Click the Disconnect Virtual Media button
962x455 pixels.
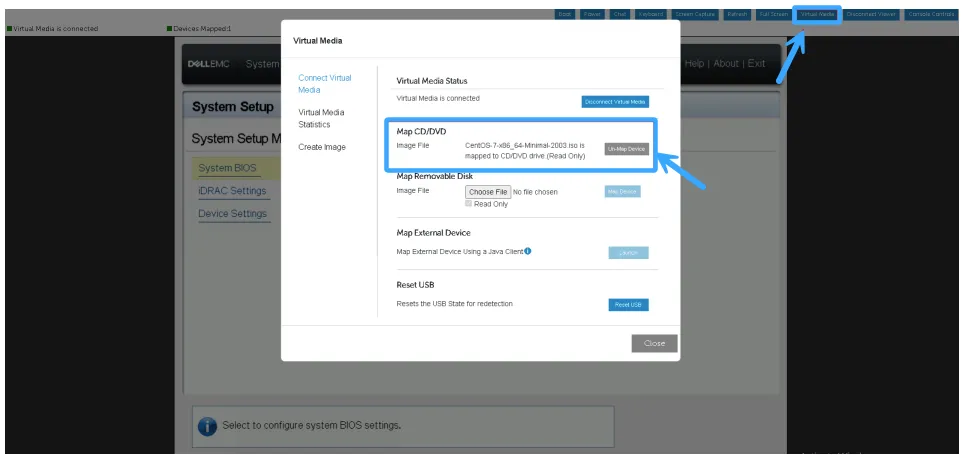coord(615,102)
